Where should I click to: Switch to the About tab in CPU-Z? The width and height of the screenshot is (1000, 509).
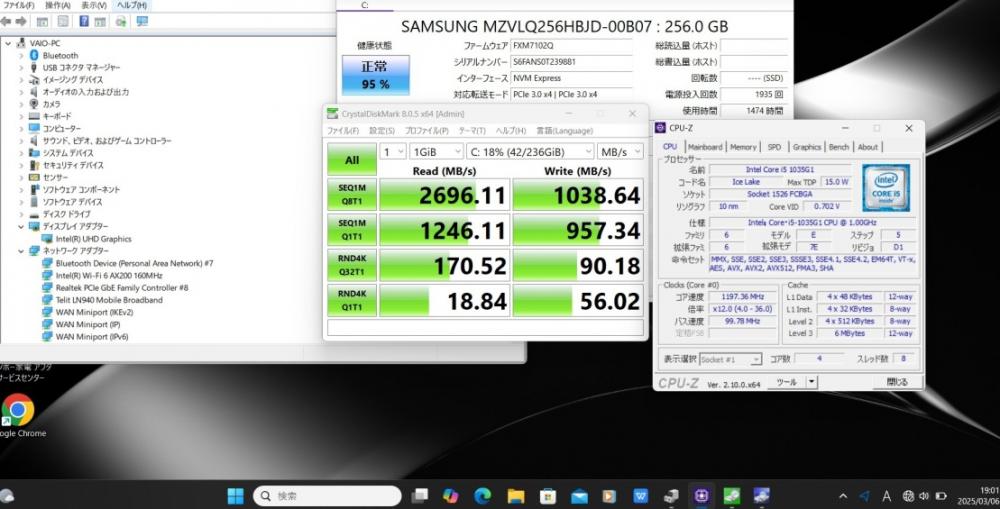coord(867,147)
